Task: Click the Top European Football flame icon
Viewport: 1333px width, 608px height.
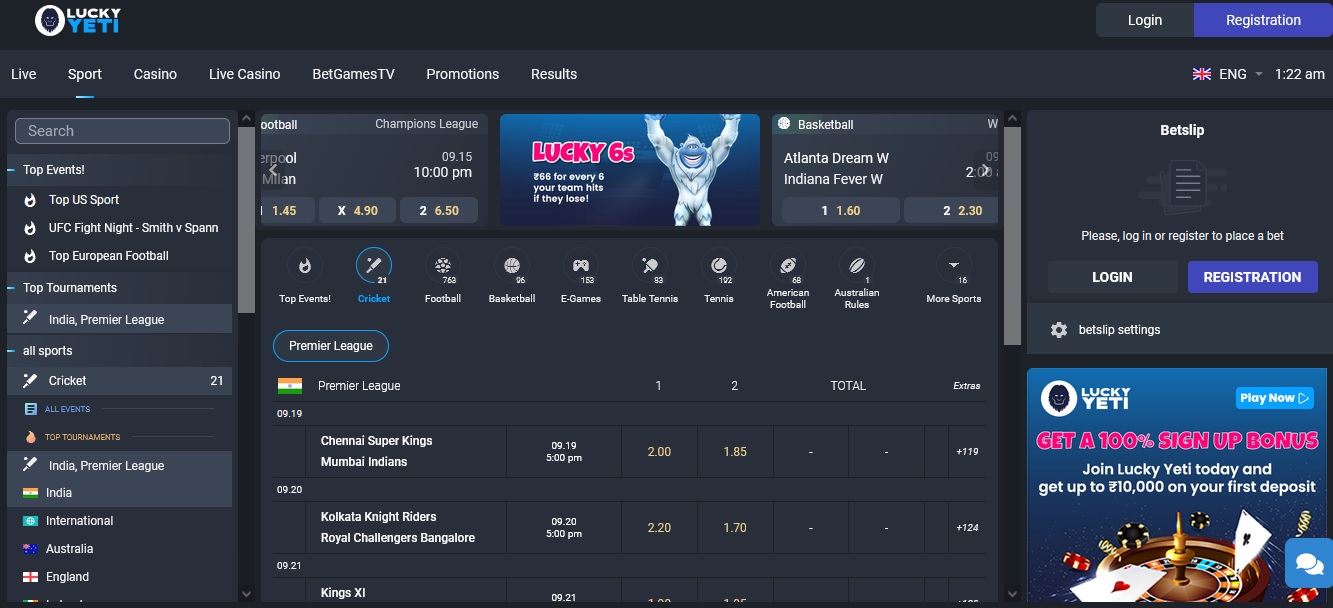Action: pyautogui.click(x=29, y=256)
